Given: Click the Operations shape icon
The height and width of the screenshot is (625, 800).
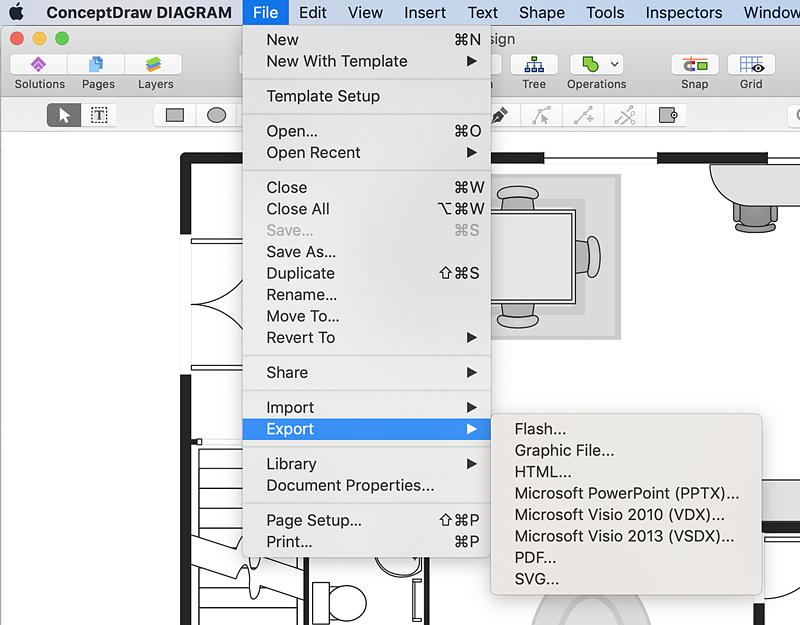Looking at the screenshot, I should click(x=590, y=65).
